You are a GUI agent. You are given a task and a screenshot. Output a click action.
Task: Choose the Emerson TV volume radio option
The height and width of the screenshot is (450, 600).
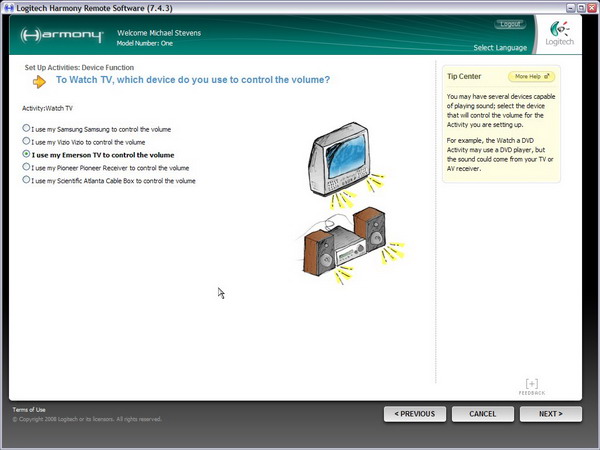[x=26, y=154]
